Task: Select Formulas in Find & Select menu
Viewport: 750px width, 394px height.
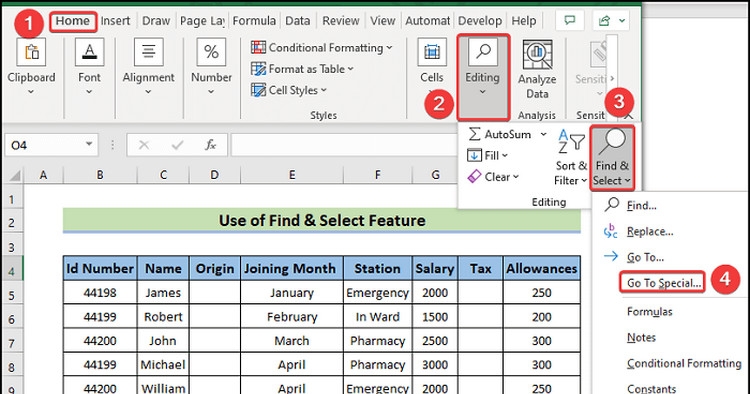Action: 650,312
